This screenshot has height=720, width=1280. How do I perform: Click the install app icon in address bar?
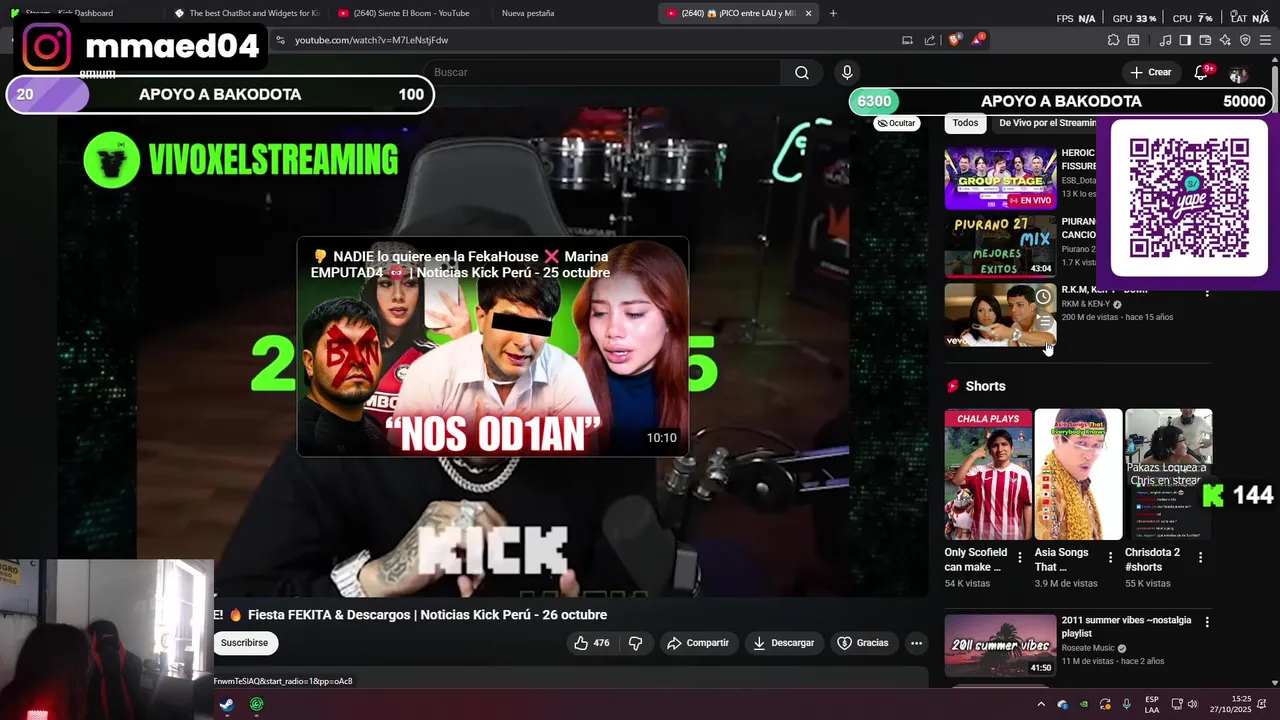tap(907, 40)
